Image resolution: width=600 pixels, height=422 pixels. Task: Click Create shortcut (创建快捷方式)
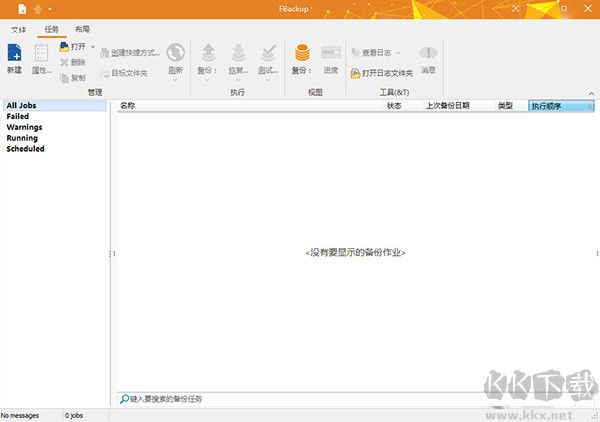pyautogui.click(x=130, y=53)
